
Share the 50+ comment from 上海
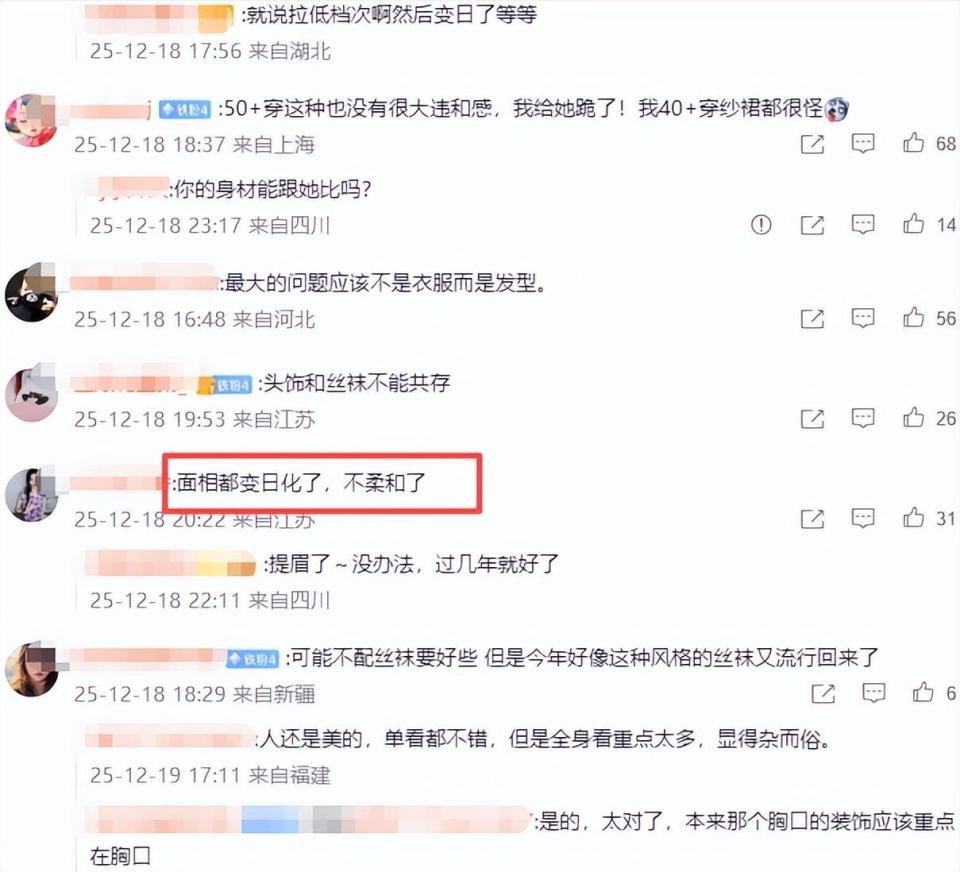click(x=812, y=144)
